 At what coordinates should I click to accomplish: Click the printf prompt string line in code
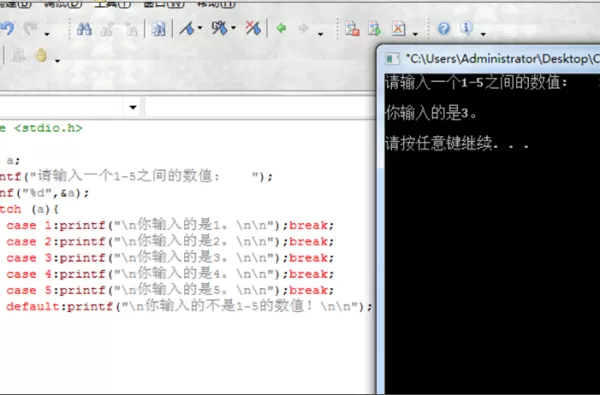[136, 176]
